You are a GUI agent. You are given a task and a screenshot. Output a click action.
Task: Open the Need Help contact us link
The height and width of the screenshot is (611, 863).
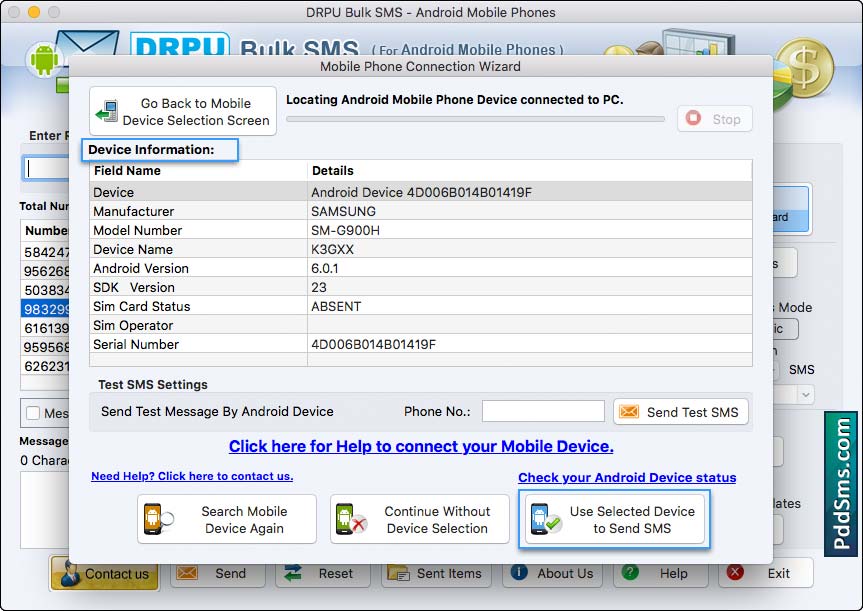tap(192, 476)
